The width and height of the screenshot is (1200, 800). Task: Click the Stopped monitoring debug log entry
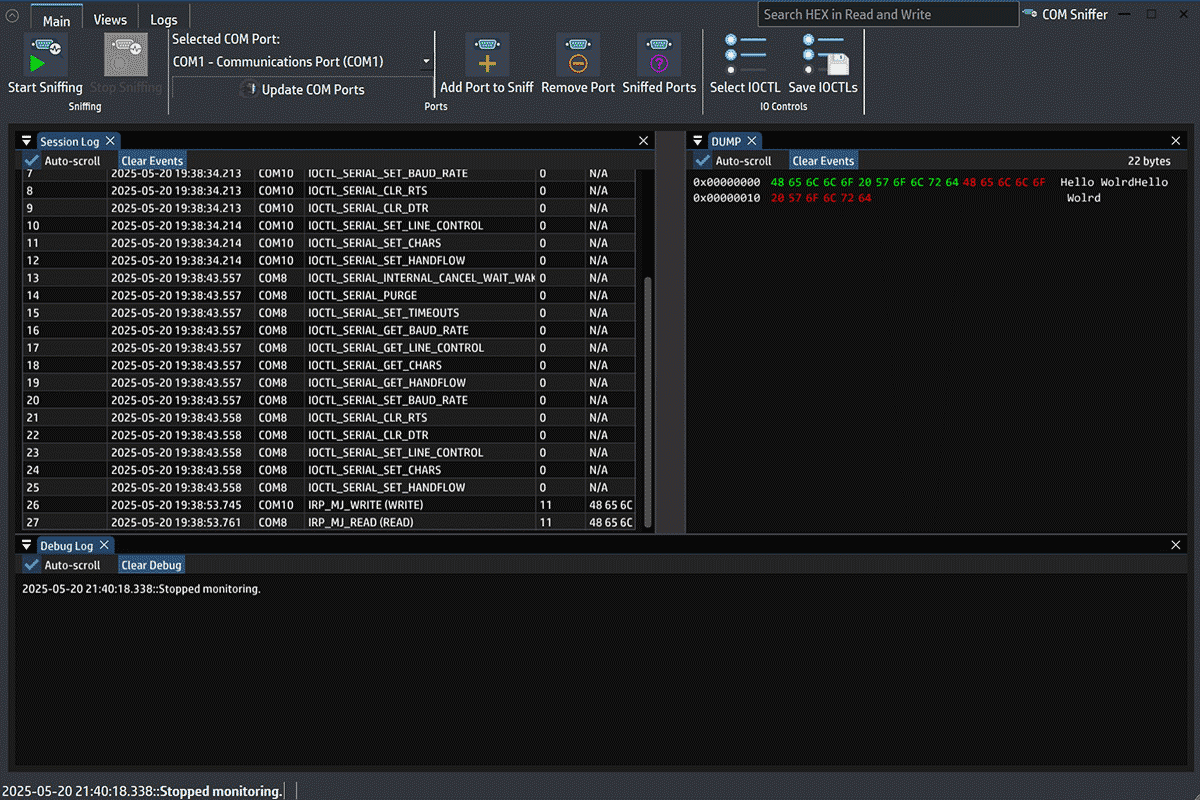141,589
